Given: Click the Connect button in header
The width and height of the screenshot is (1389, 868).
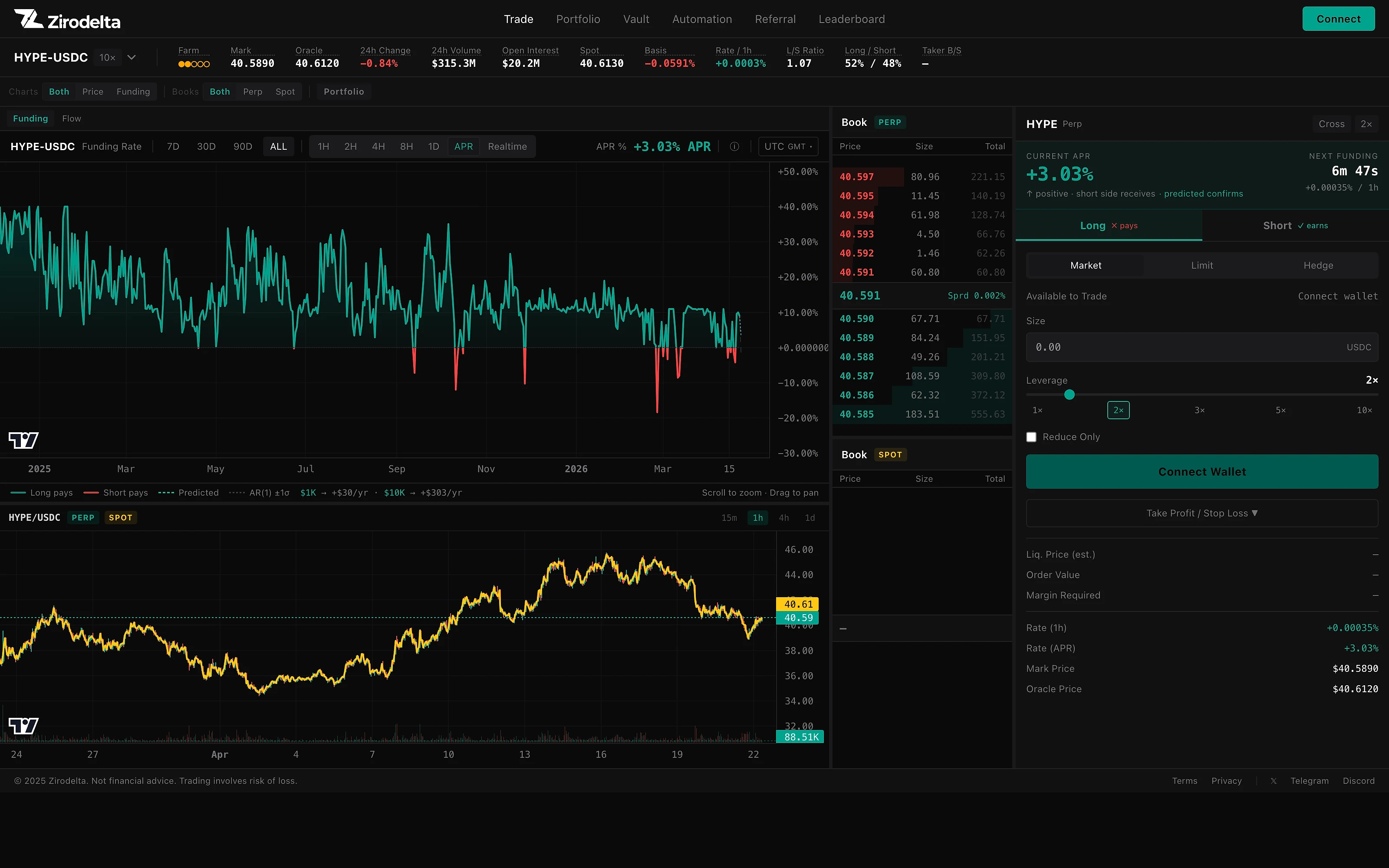Looking at the screenshot, I should [1339, 19].
